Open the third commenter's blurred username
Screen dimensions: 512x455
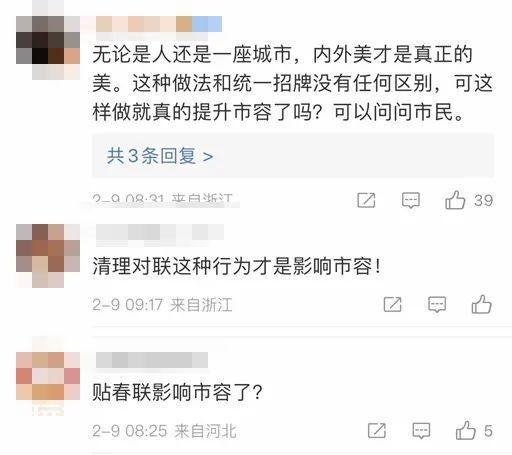pyautogui.click(x=152, y=360)
